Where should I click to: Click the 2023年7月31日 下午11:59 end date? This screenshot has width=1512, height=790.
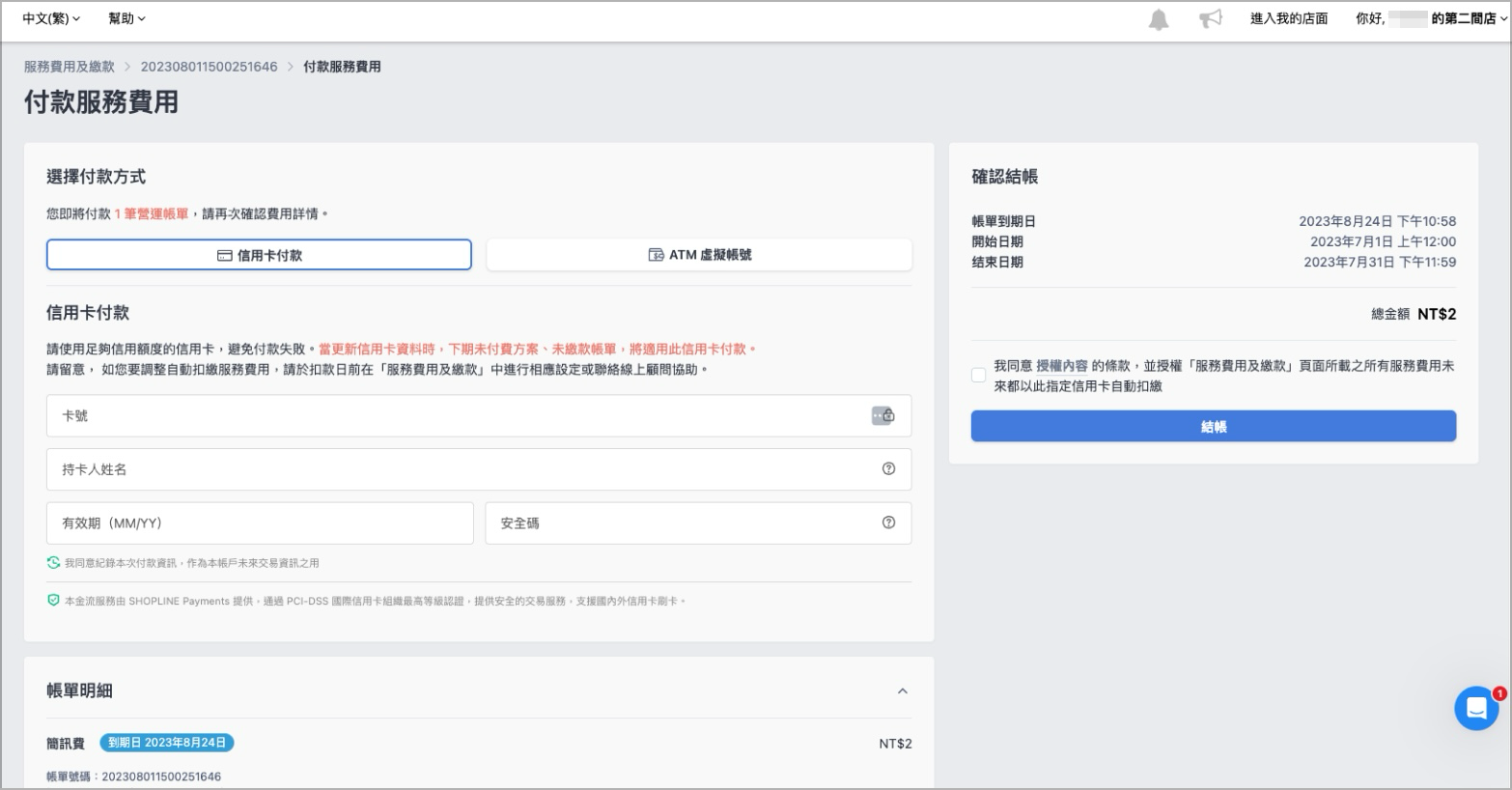pos(1380,262)
